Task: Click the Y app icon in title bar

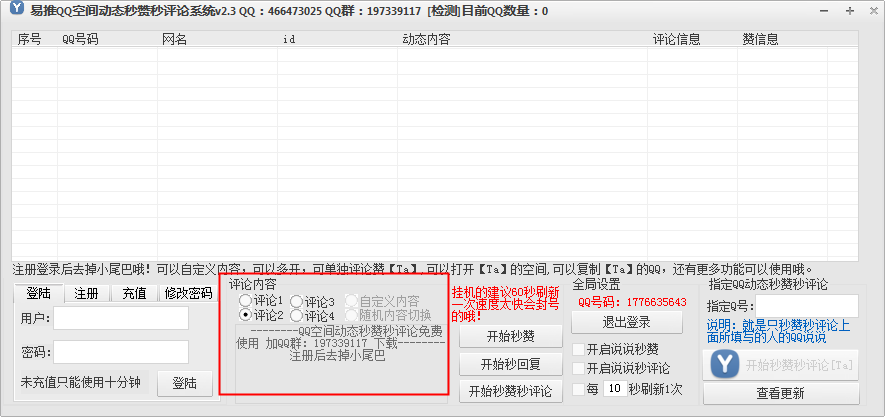Action: pos(17,8)
